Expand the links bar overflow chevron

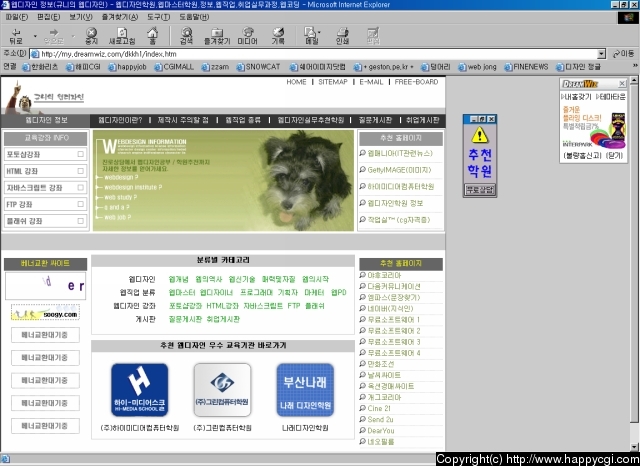pos(635,65)
